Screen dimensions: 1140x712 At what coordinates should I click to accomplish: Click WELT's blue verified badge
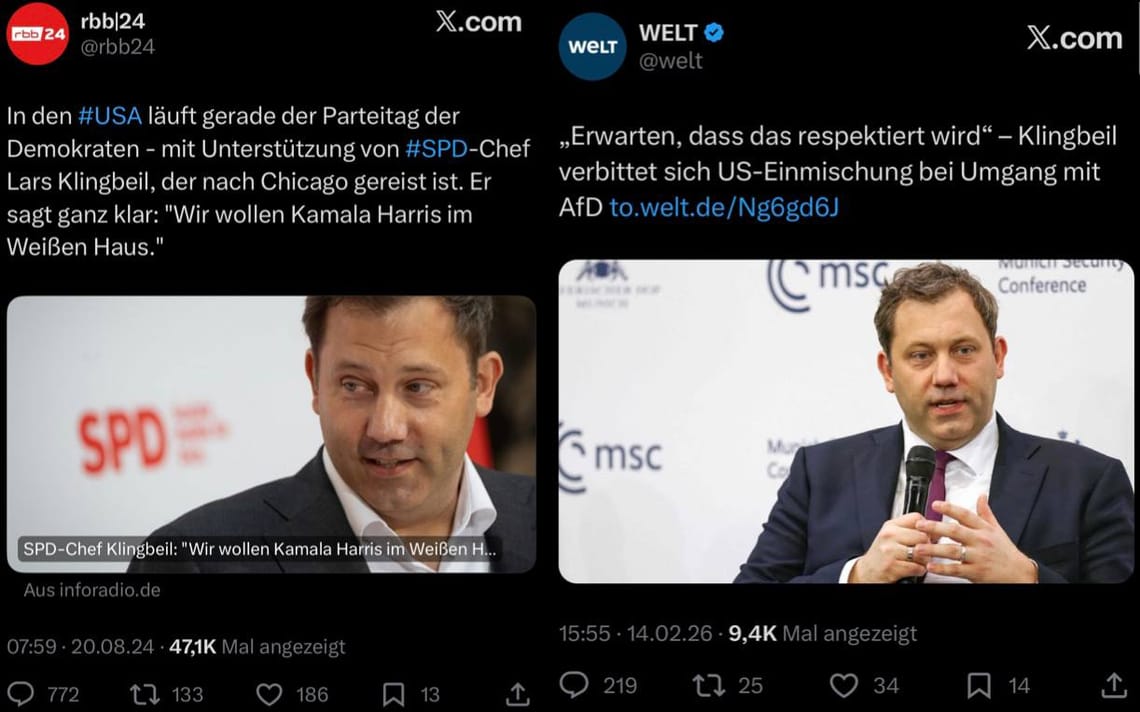713,31
